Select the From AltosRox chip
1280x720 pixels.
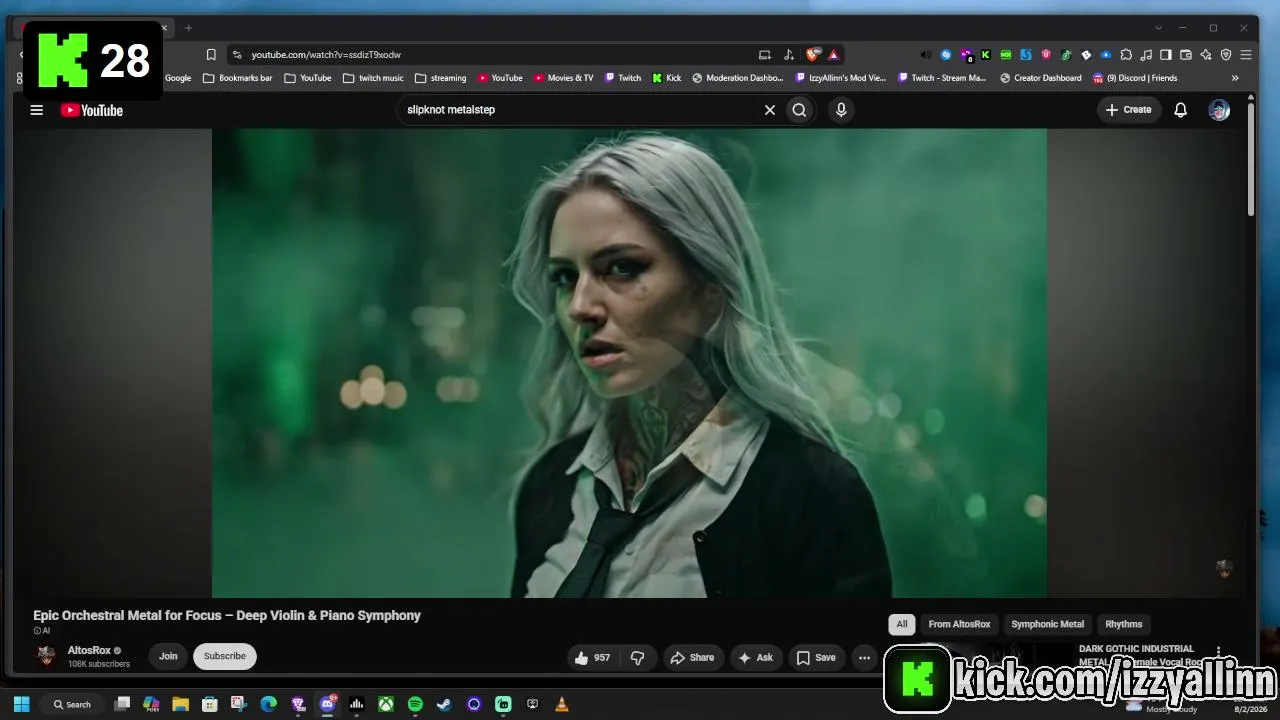point(959,624)
